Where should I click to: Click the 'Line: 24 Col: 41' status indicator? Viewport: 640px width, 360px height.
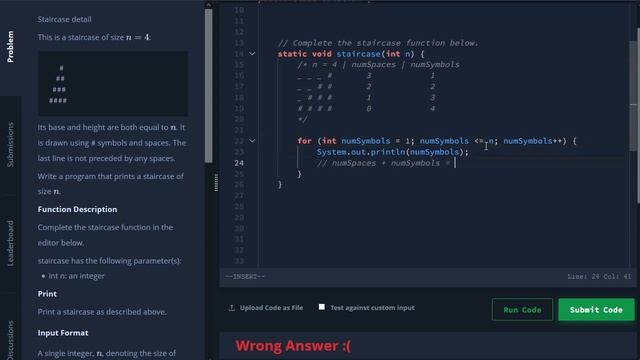tap(599, 276)
